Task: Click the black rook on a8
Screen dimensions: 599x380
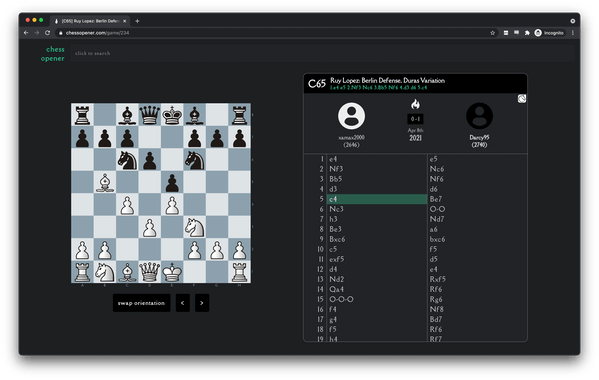Action: click(x=83, y=115)
